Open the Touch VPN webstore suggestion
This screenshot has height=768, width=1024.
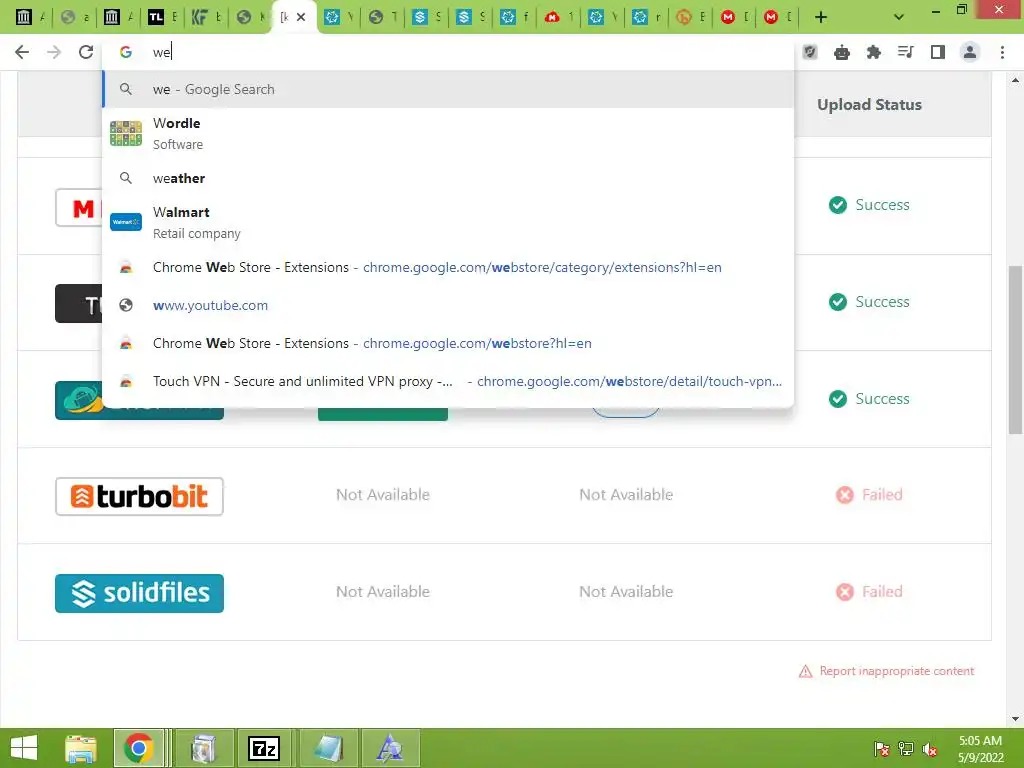pos(448,381)
